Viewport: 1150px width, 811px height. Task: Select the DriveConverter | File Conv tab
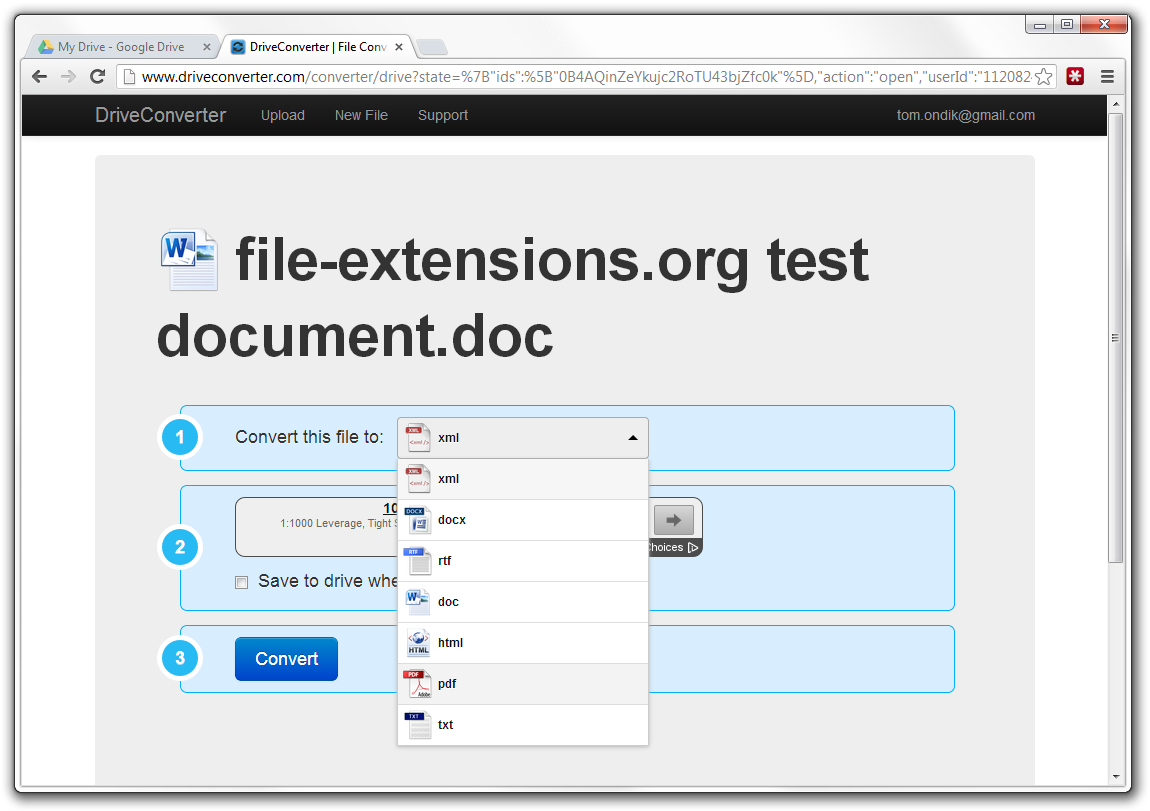317,47
